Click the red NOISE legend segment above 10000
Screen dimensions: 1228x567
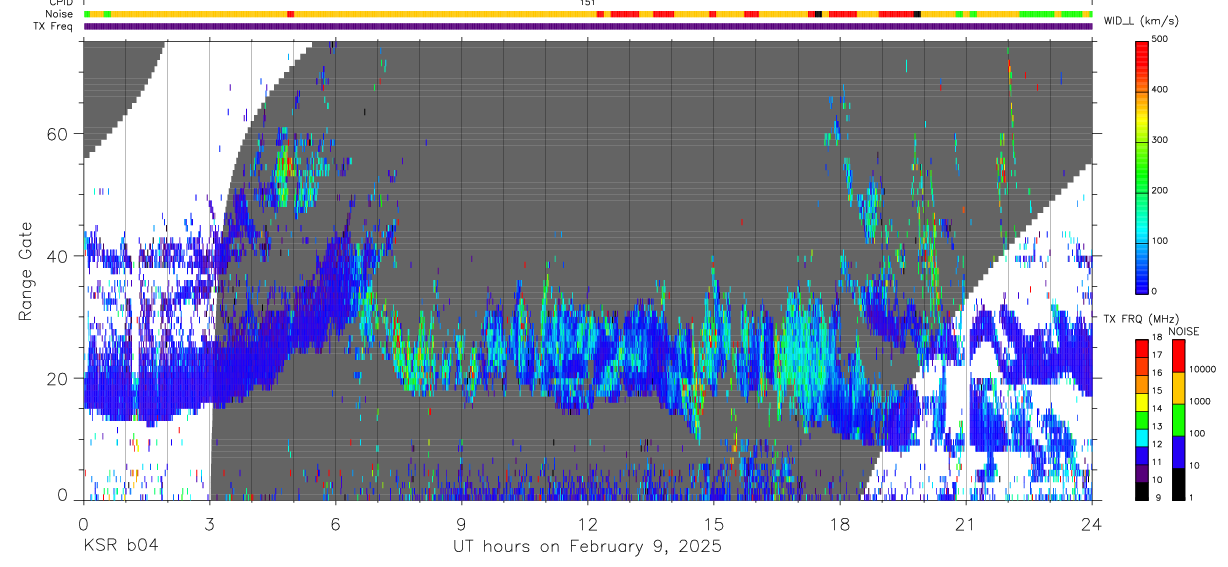click(x=1178, y=355)
